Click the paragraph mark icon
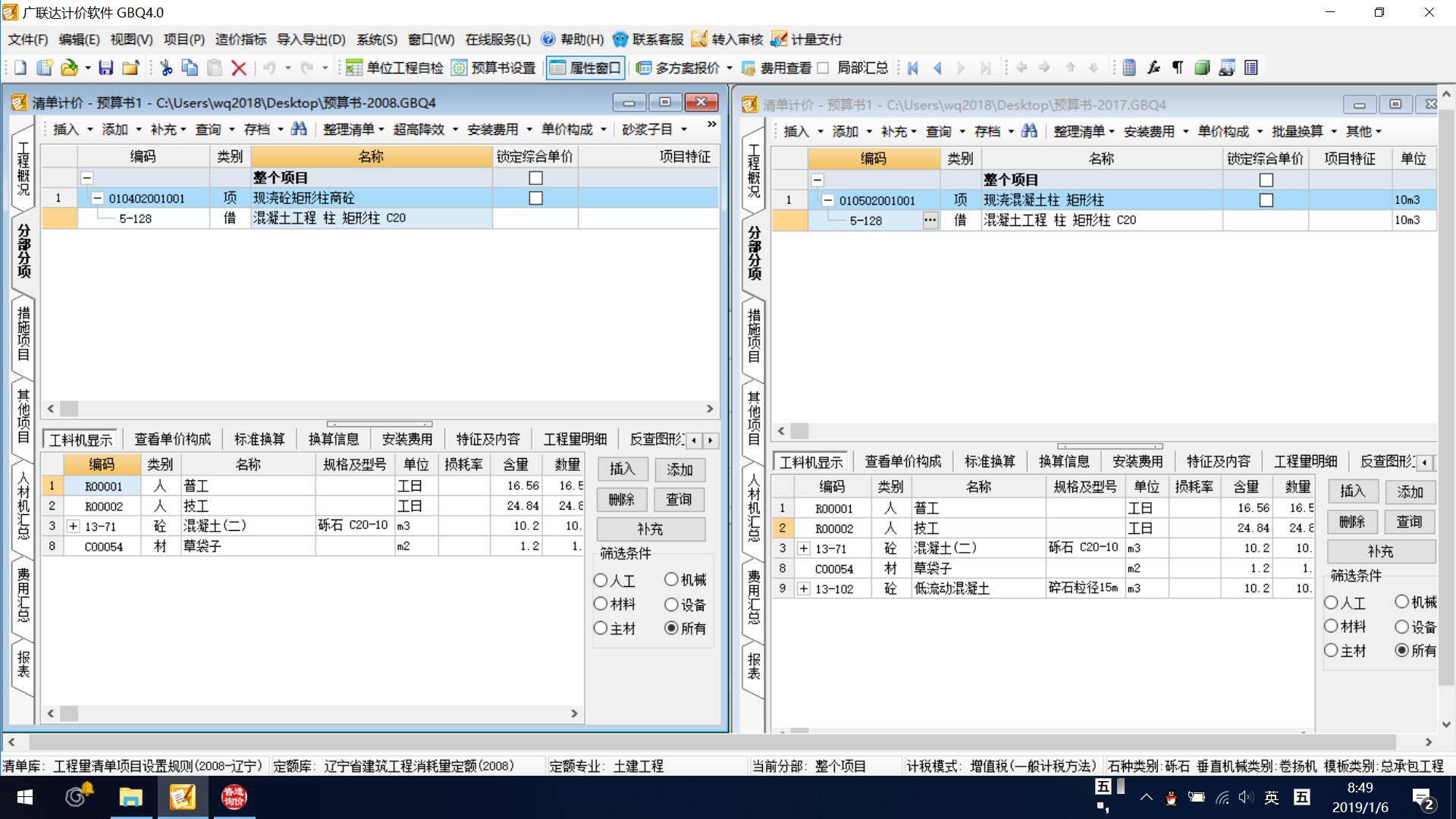This screenshot has width=1456, height=819. 1178,68
